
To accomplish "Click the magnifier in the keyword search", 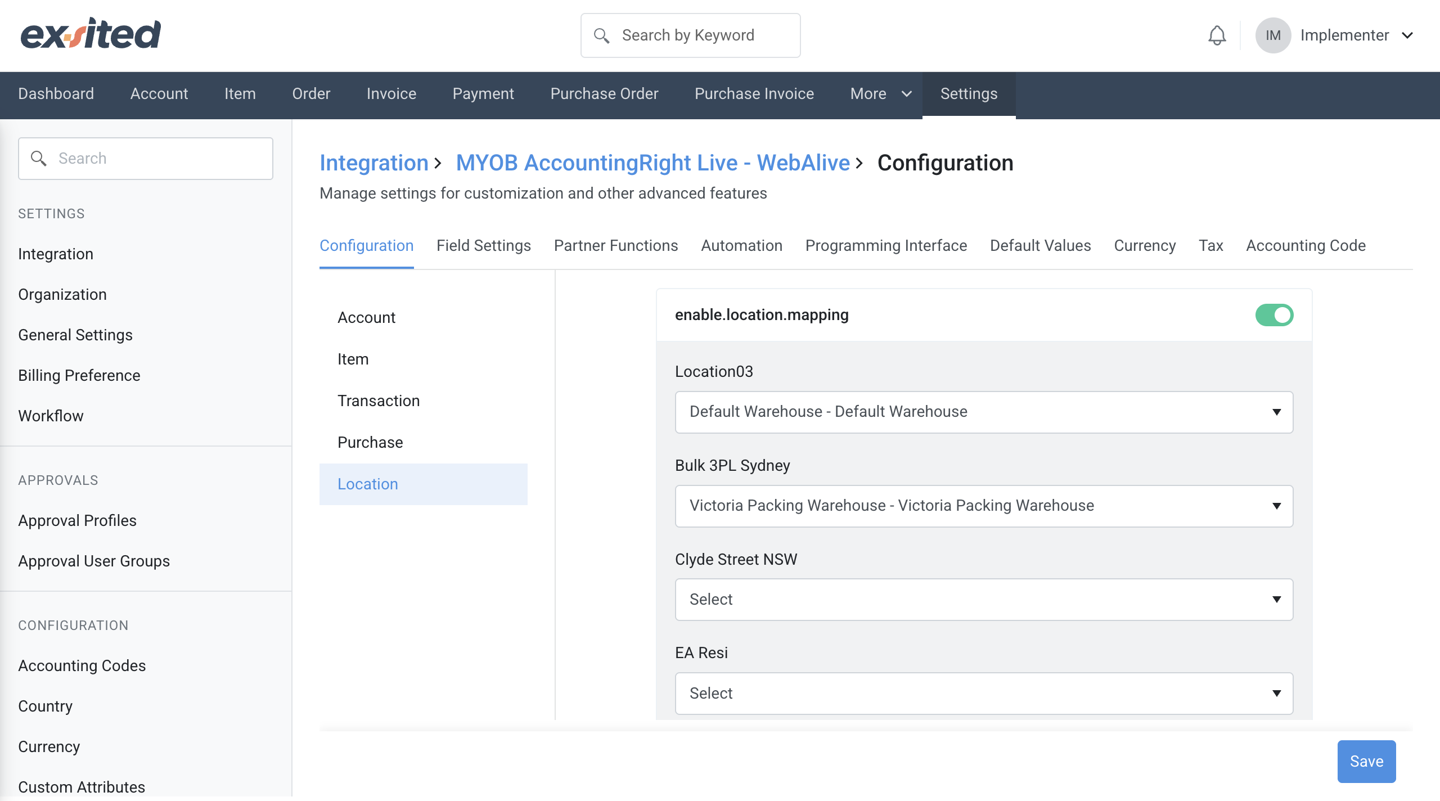I will coord(601,36).
